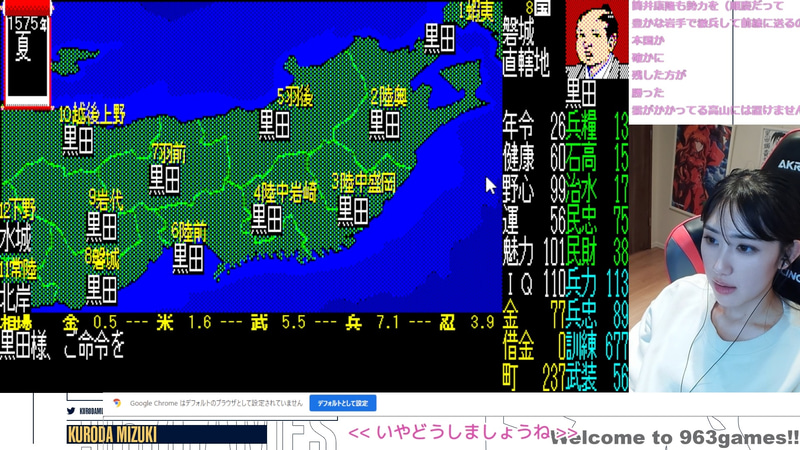Click the Google Chrome logo icon in infobar
This screenshot has height=450, width=800.
[x=117, y=403]
